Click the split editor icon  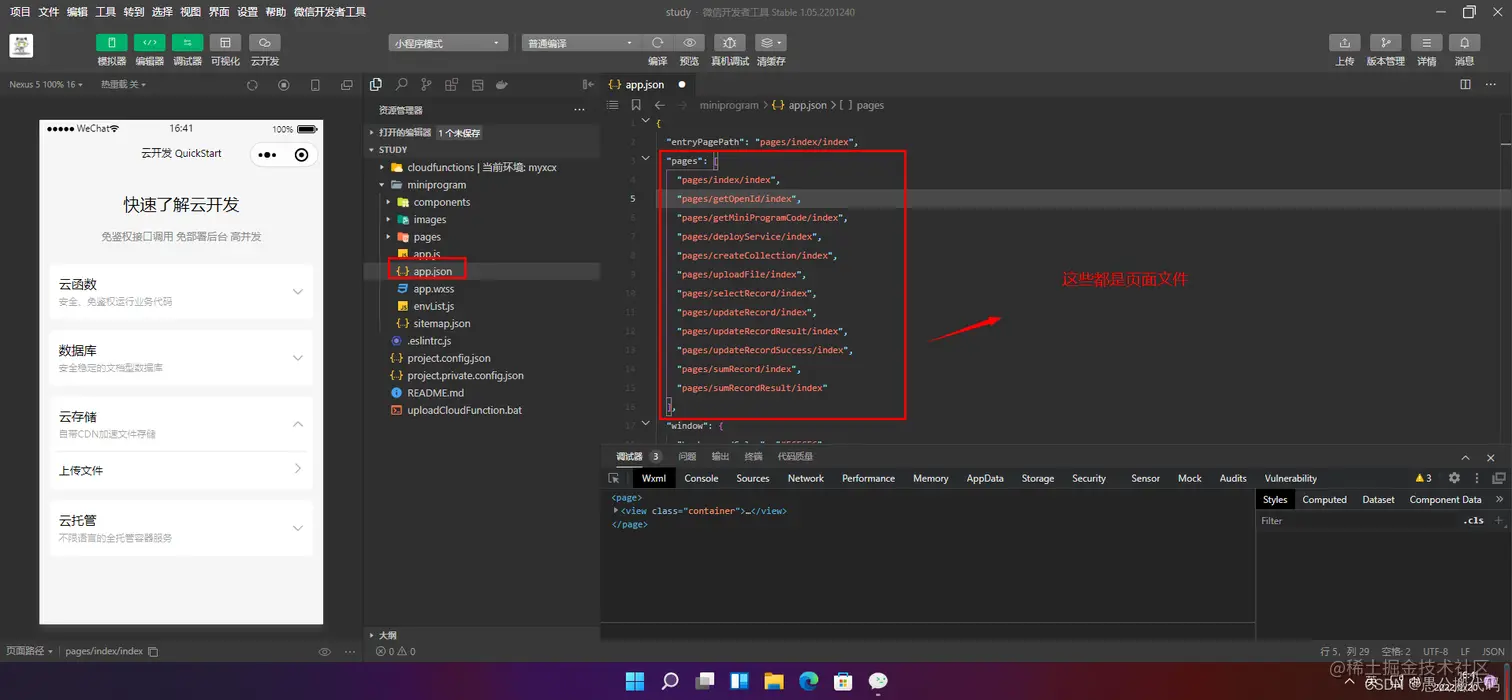[x=1465, y=85]
